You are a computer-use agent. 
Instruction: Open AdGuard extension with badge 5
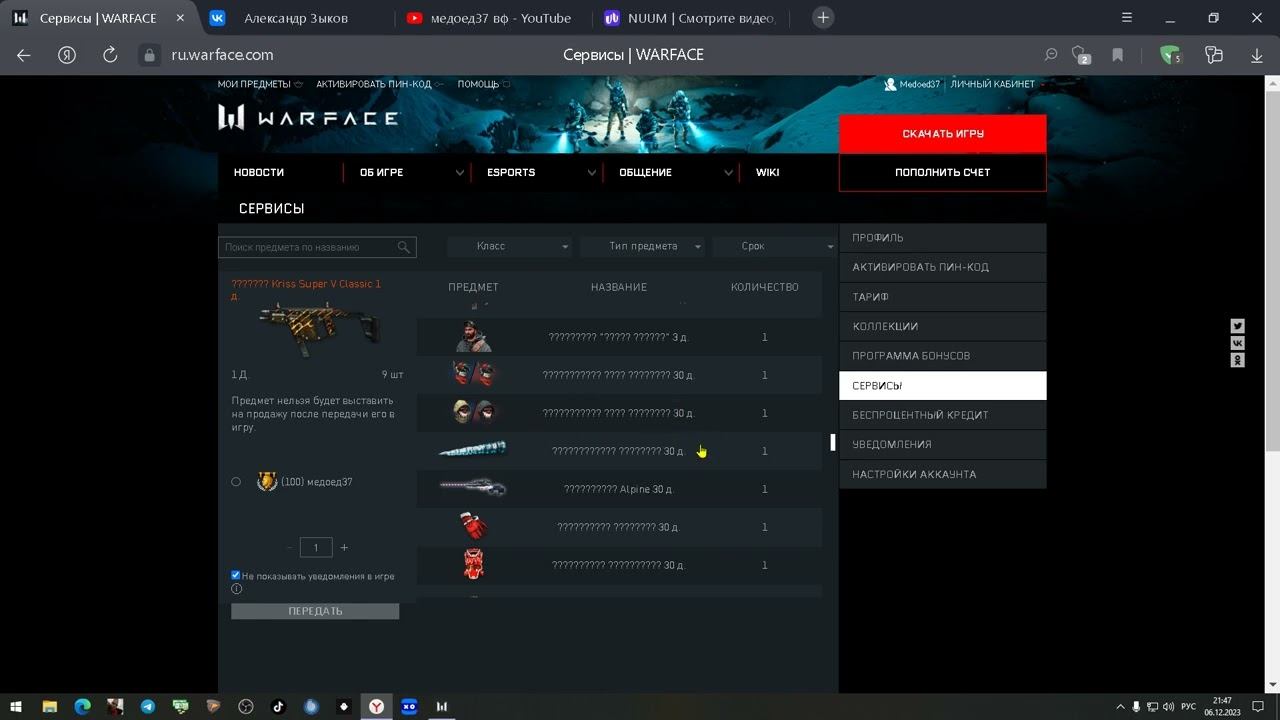tap(1170, 55)
